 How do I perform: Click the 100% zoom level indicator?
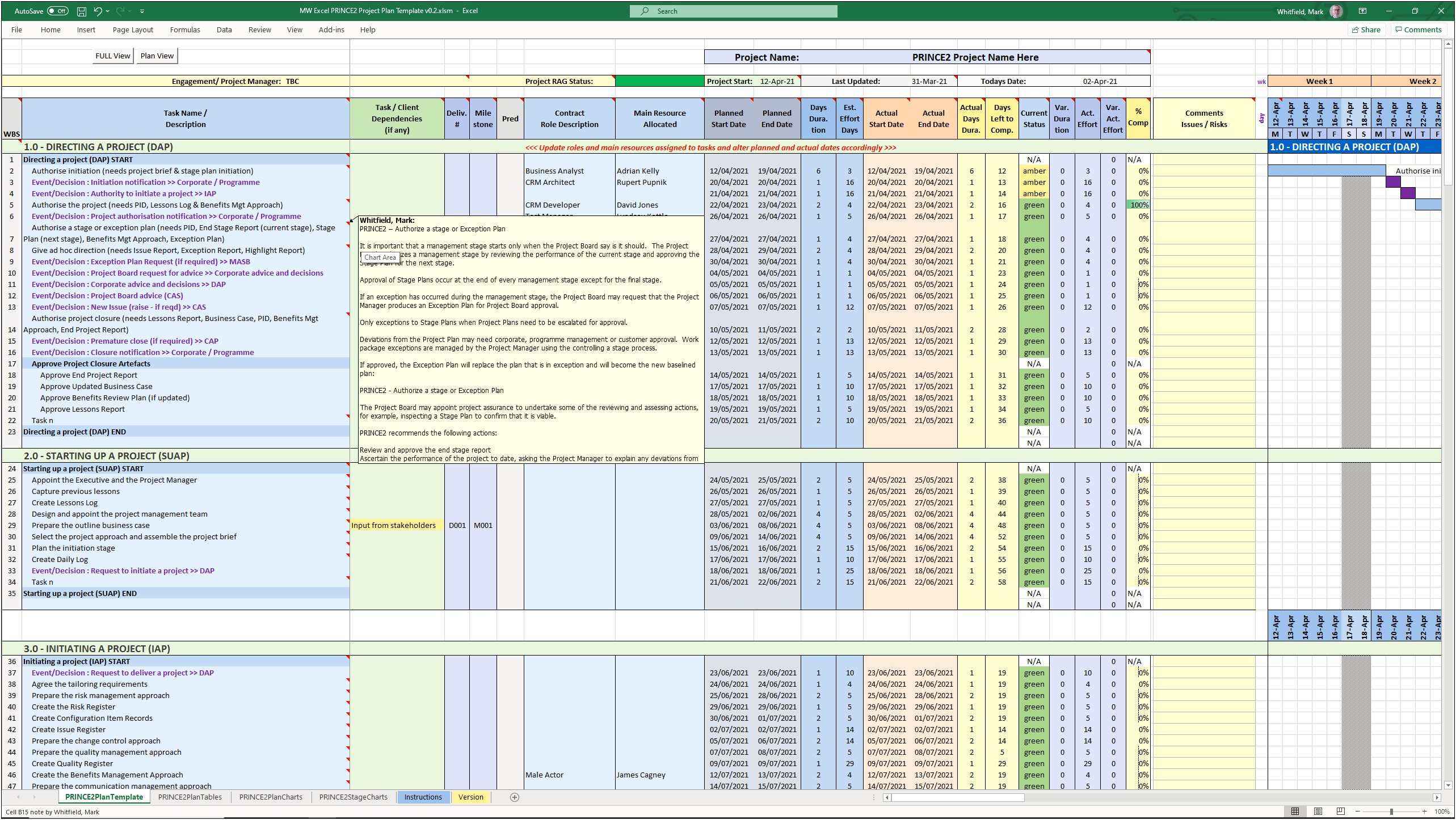coord(1442,811)
